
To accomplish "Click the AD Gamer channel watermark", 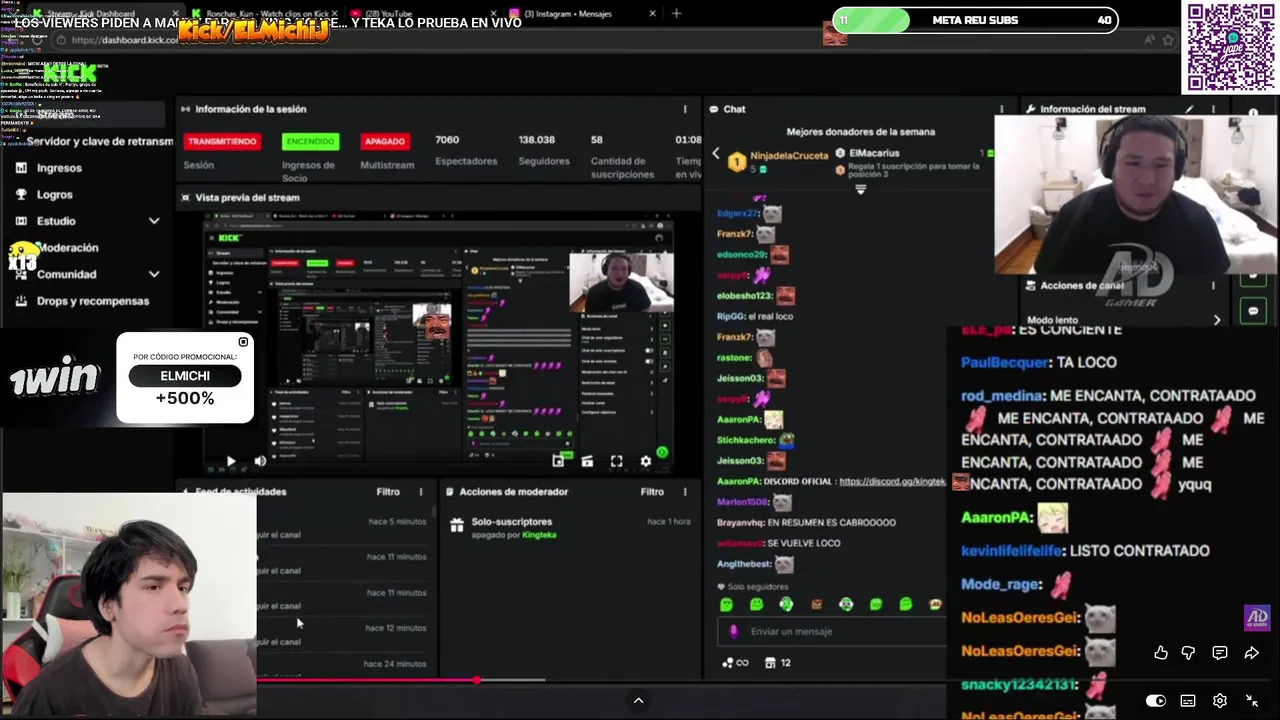I will pos(1256,618).
